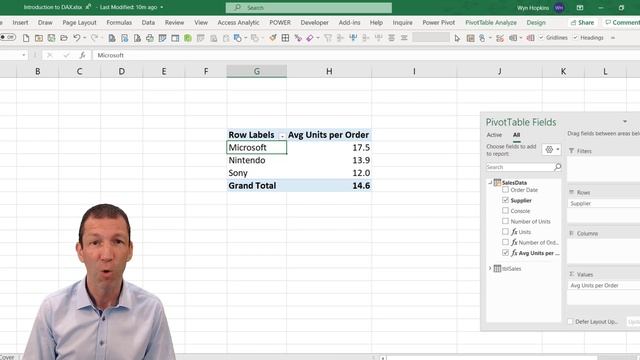
Task: Switch to the Active fields tab
Action: pos(494,135)
